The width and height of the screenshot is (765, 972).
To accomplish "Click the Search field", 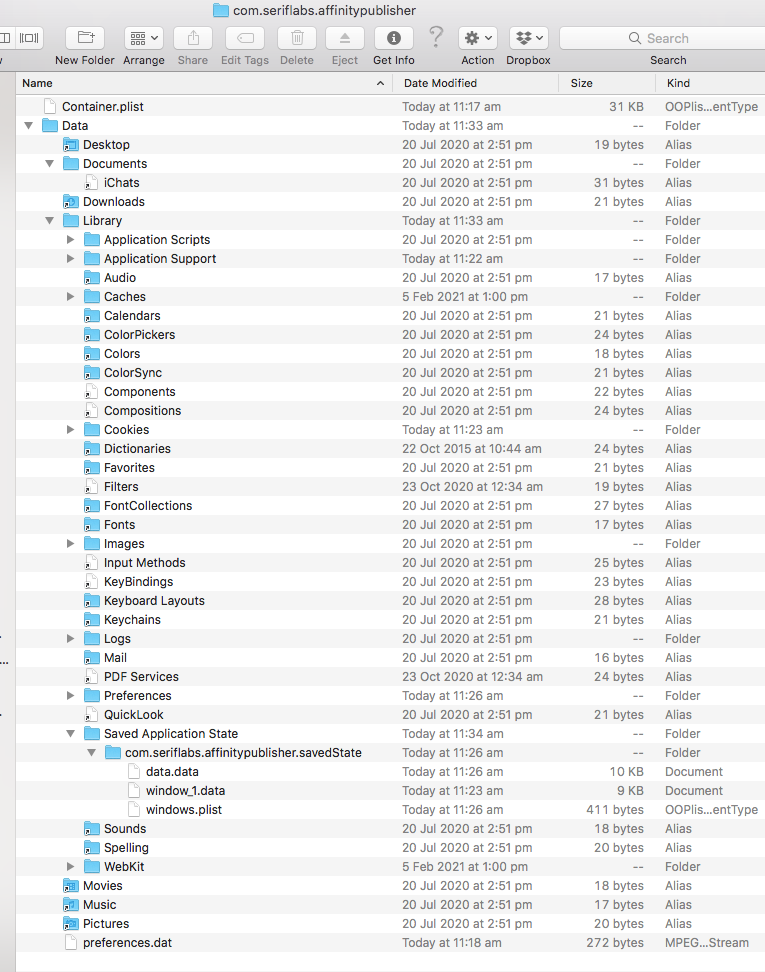I will [x=662, y=38].
